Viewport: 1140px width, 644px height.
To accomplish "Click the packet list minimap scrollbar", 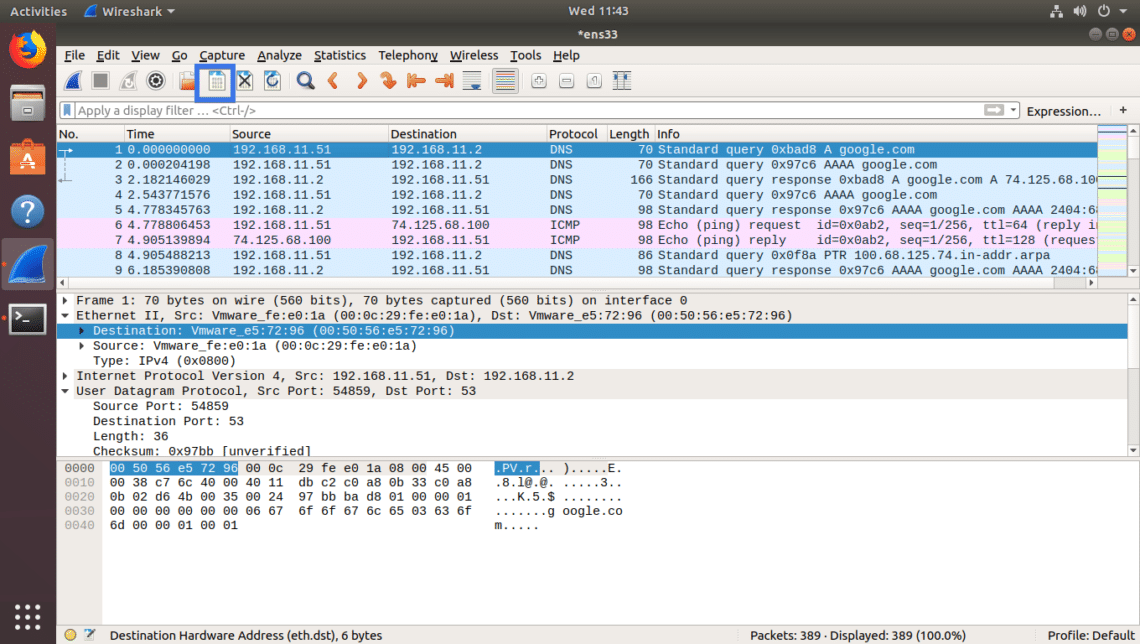I will (1112, 200).
